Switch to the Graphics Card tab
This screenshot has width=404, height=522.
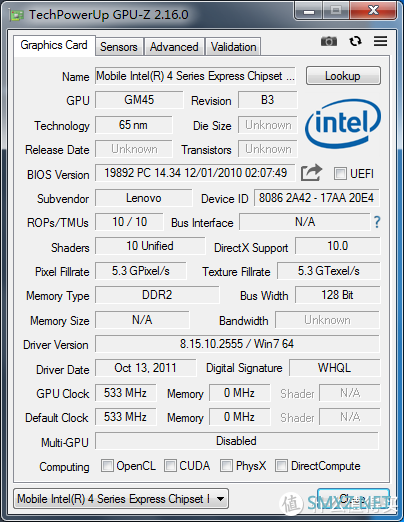[x=54, y=45]
